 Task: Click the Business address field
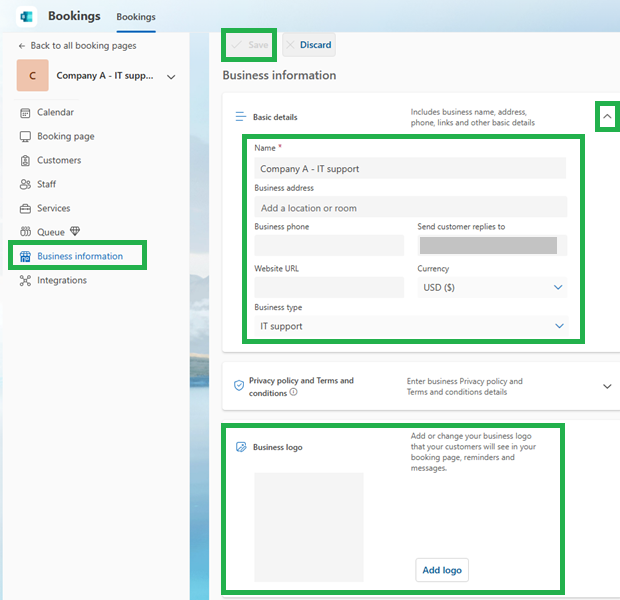point(410,207)
